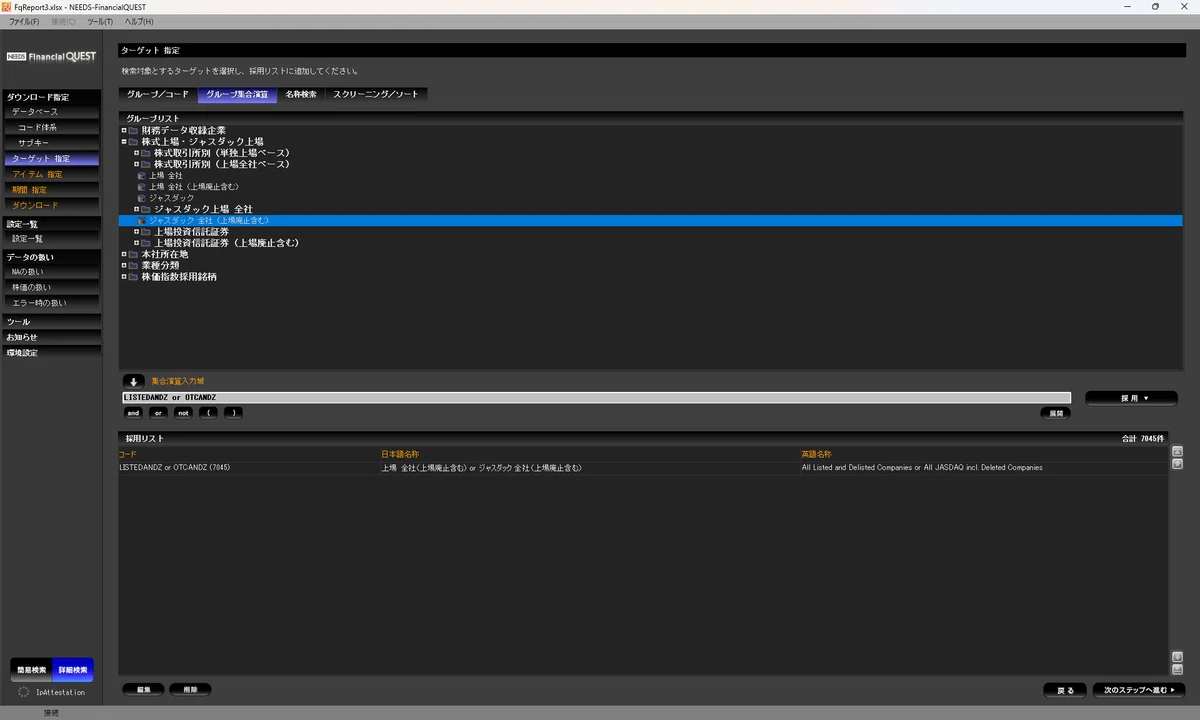This screenshot has height=720, width=1200.
Task: Open the 設定一覧 sub-item in the sidebar
Action: [50, 239]
